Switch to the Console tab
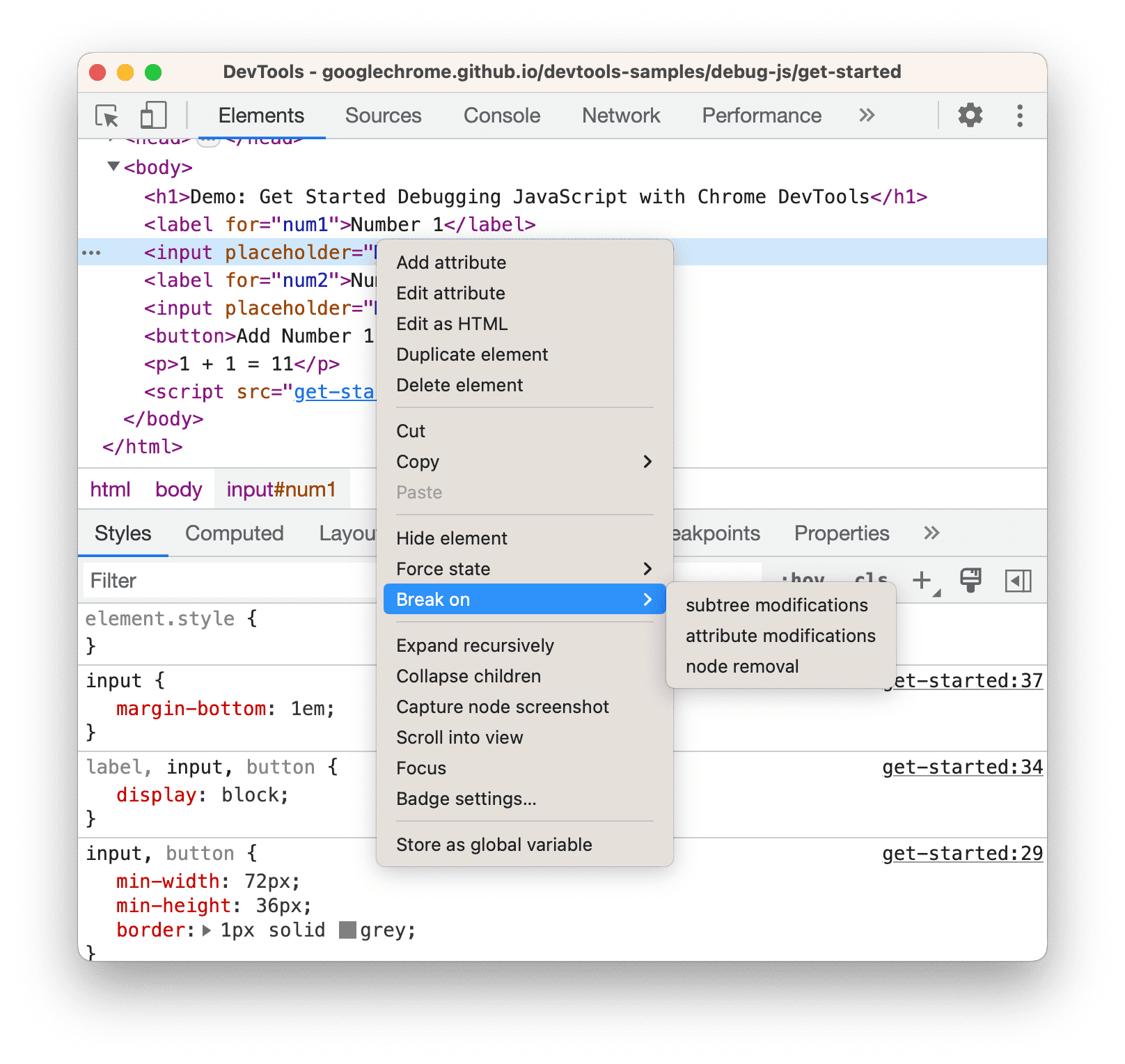1125x1064 pixels. tap(501, 116)
